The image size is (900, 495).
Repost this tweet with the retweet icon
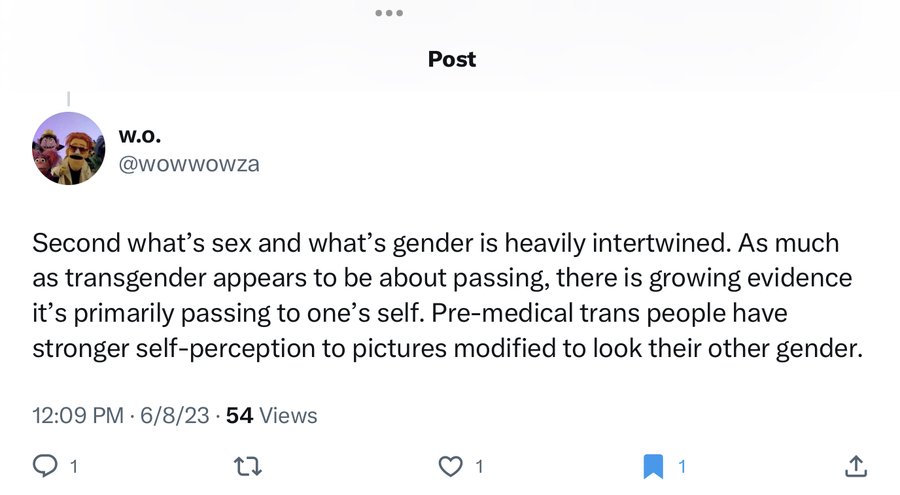tap(249, 466)
